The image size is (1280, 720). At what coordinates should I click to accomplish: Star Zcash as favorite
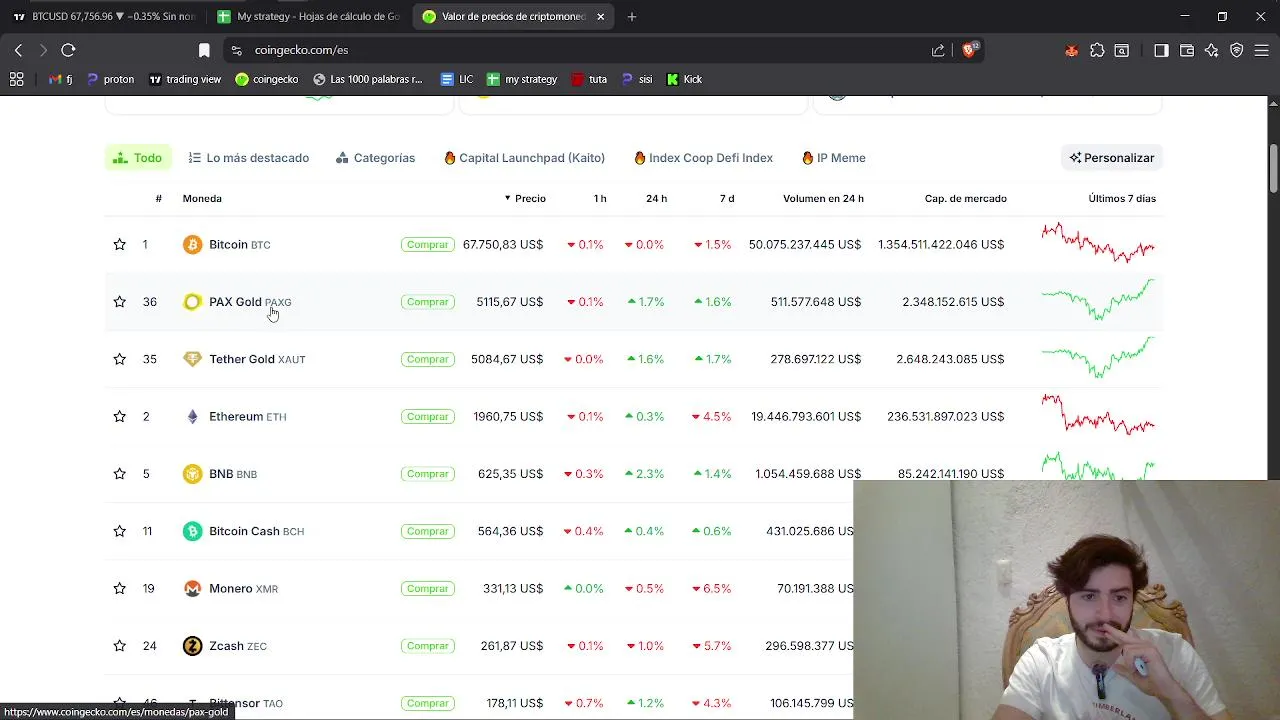119,646
